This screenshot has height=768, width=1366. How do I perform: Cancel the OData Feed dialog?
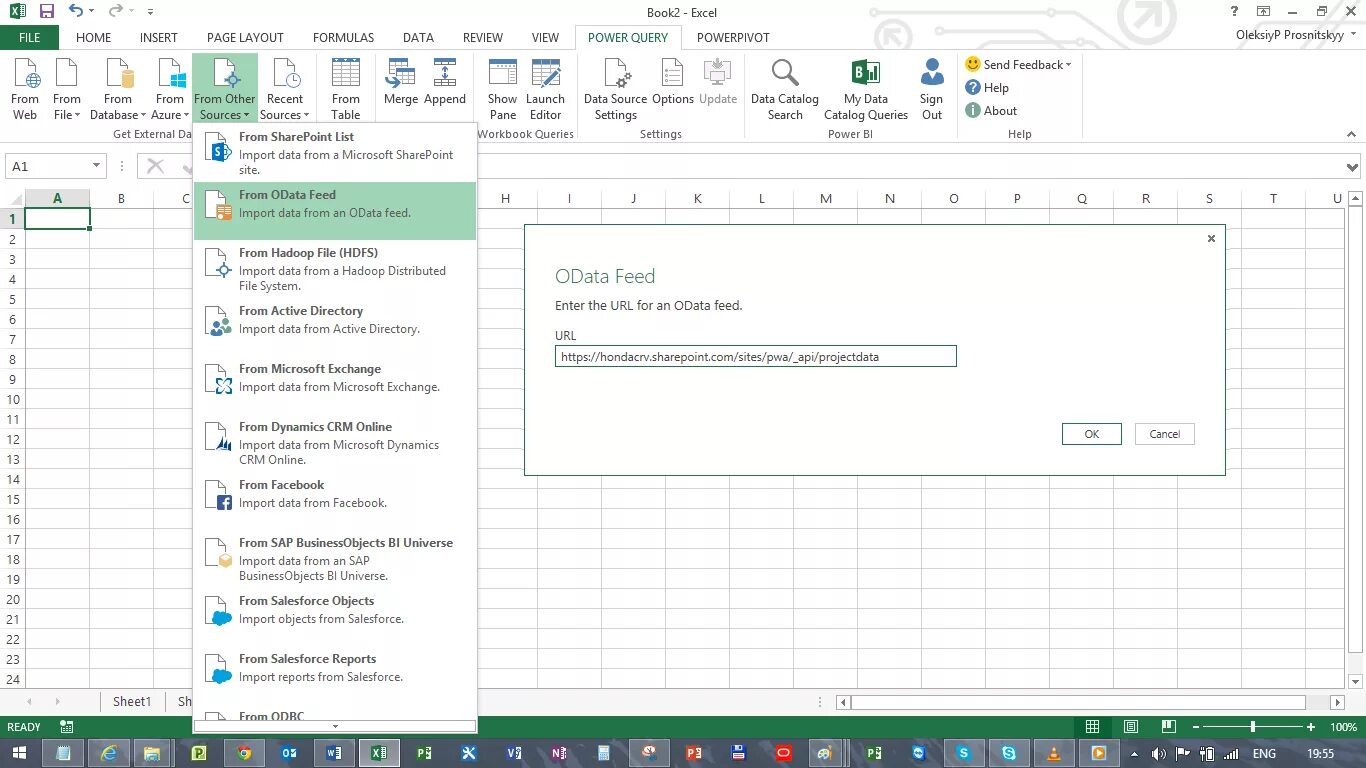click(x=1165, y=434)
